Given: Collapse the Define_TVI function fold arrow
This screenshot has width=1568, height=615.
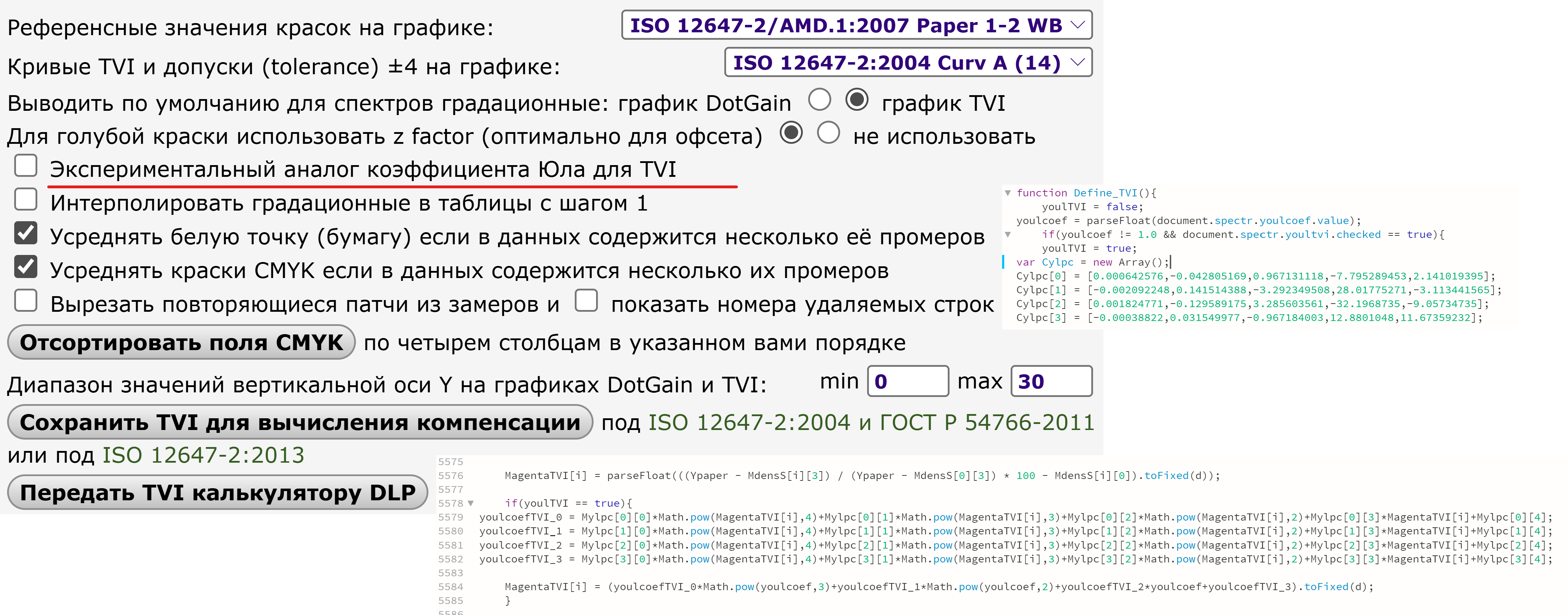Looking at the screenshot, I should coord(1007,193).
